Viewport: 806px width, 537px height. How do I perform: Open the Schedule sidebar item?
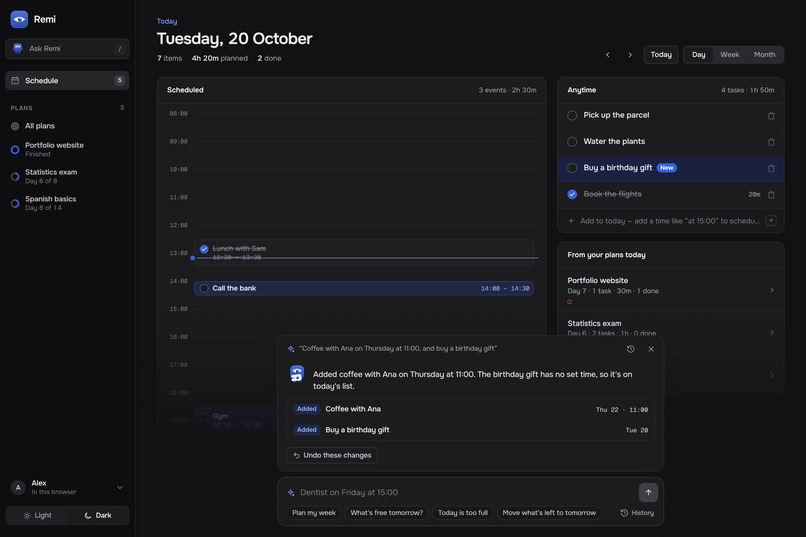[67, 80]
